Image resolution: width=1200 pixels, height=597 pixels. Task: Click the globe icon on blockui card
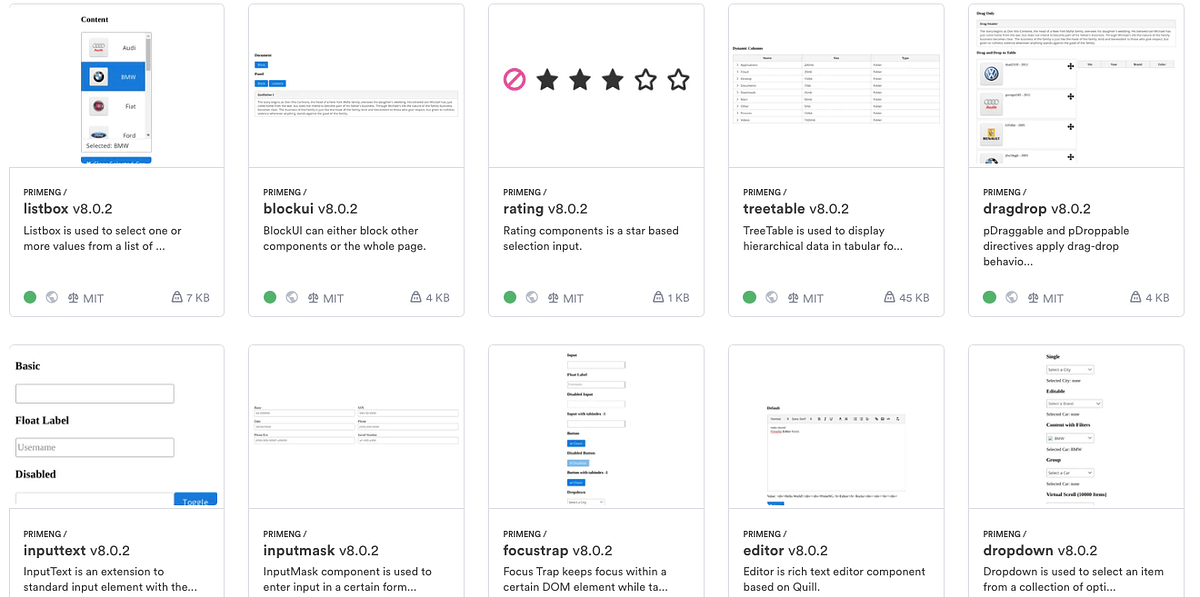pyautogui.click(x=292, y=297)
